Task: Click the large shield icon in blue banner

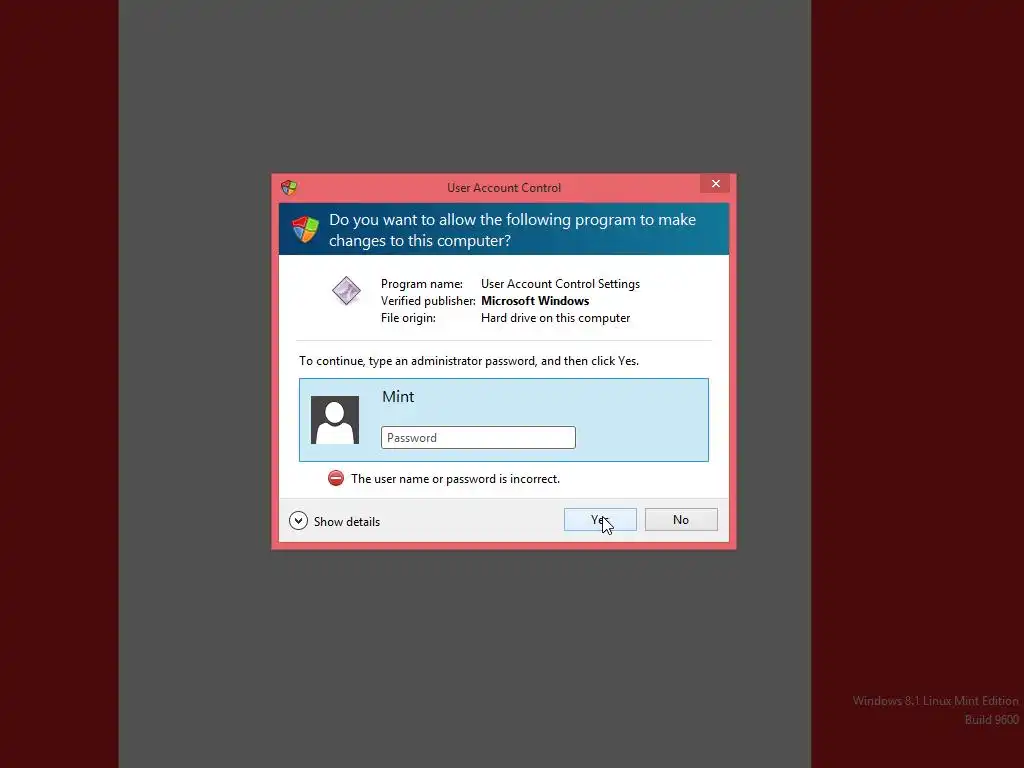Action: pyautogui.click(x=305, y=229)
